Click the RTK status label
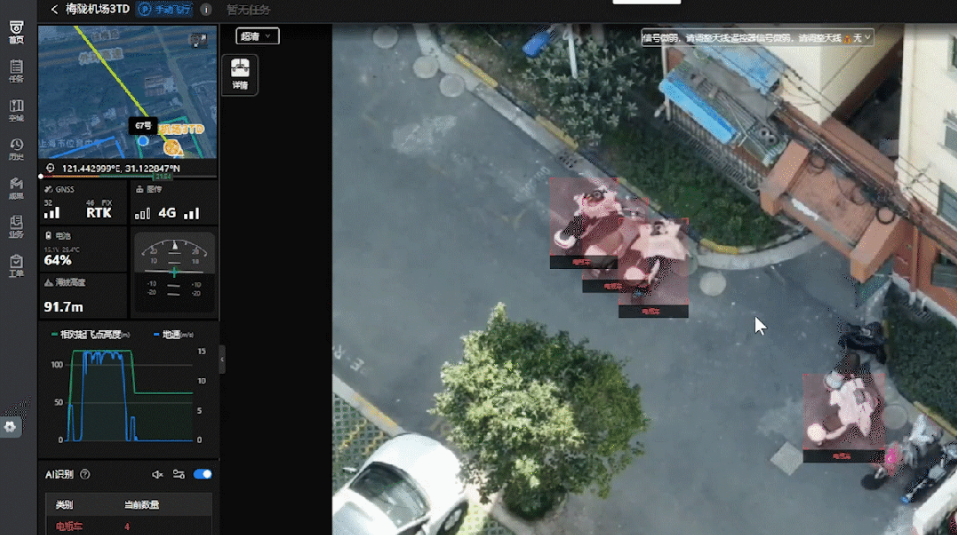 click(x=99, y=212)
